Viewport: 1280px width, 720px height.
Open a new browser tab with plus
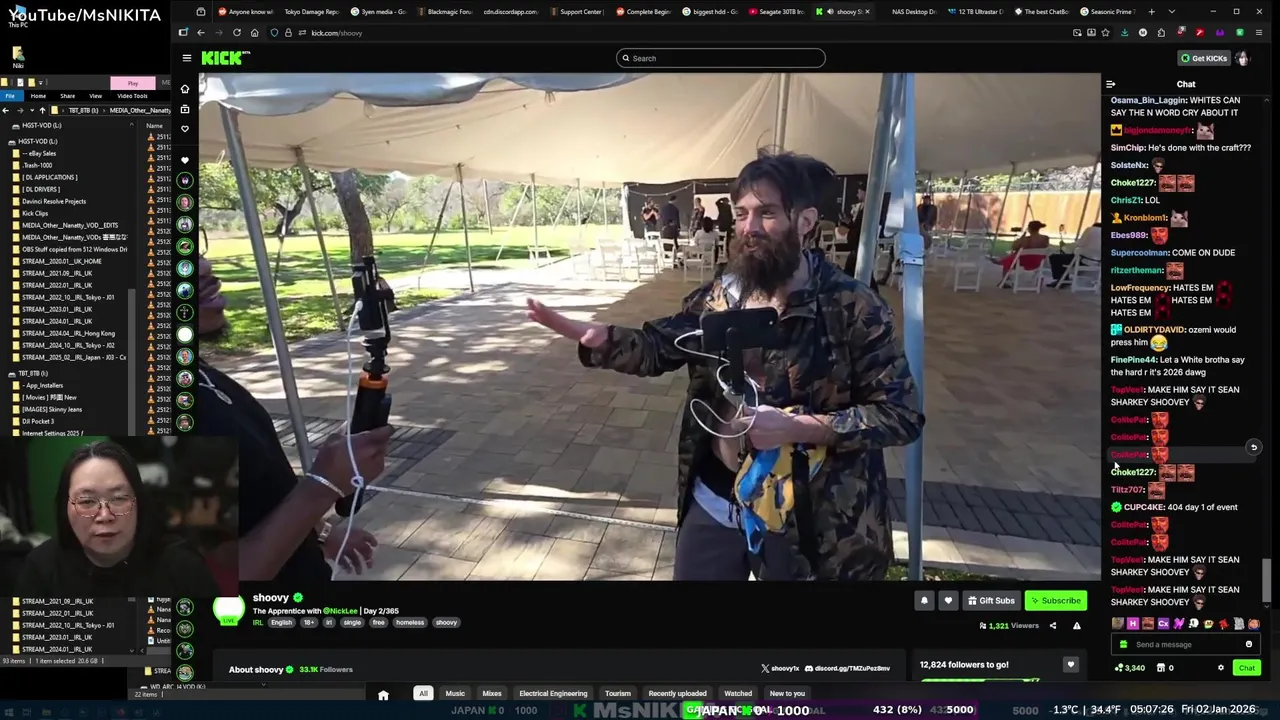1151,12
